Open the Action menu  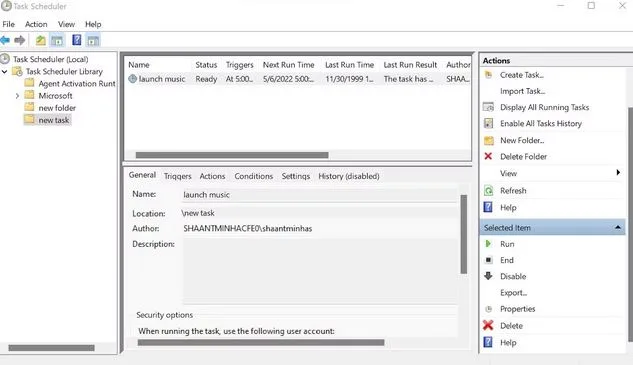[x=36, y=24]
